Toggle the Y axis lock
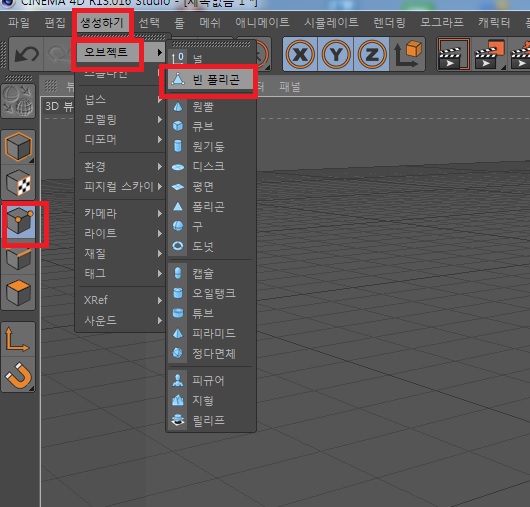530x507 pixels. tap(336, 54)
